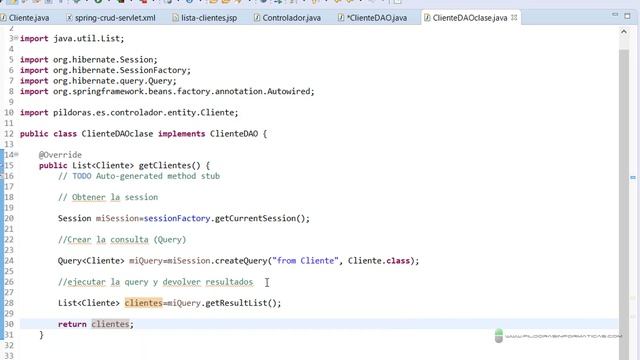
Task: Click 'createQuery' on line 24
Action: (241, 261)
